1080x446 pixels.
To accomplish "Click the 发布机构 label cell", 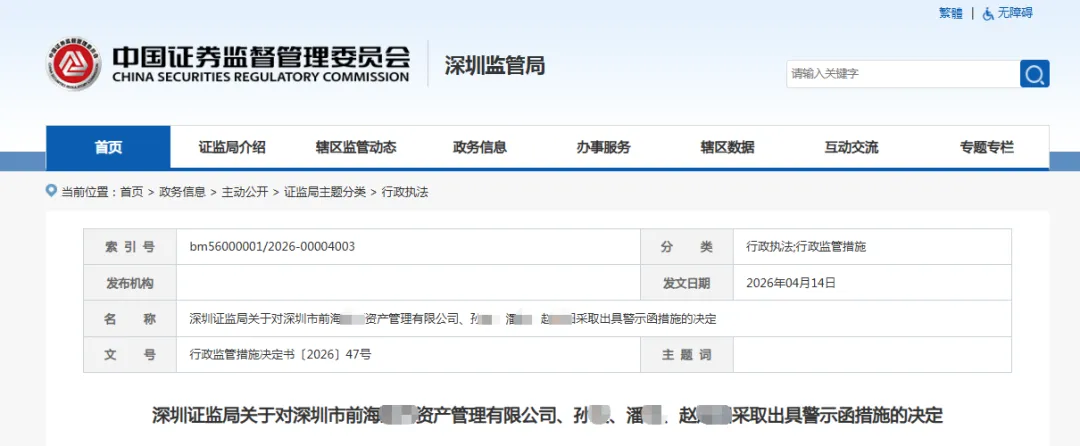I will [x=130, y=283].
